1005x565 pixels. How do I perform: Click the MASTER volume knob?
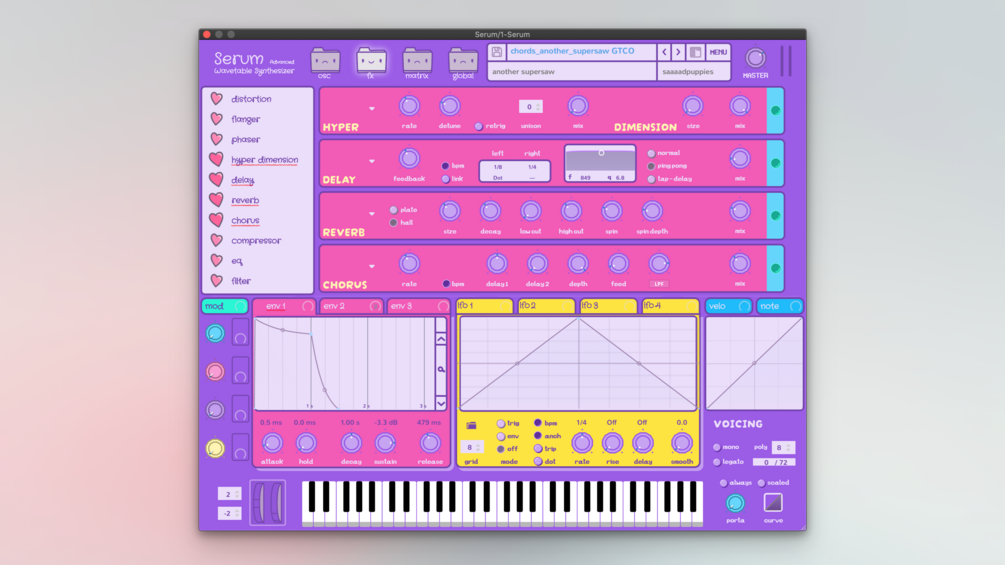[755, 58]
